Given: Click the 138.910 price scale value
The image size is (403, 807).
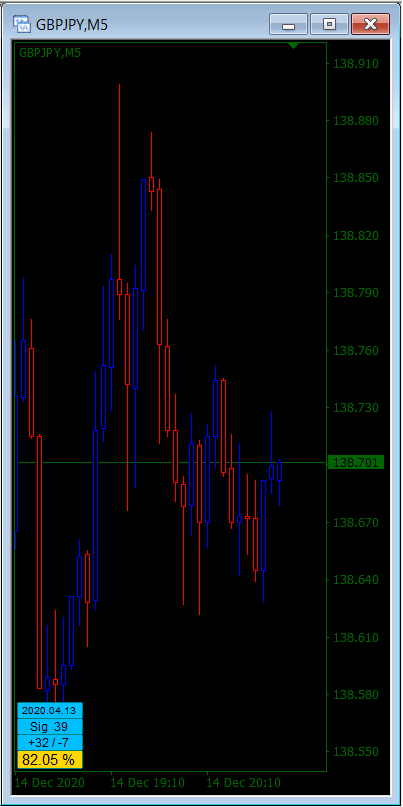Looking at the screenshot, I should click(x=356, y=64).
